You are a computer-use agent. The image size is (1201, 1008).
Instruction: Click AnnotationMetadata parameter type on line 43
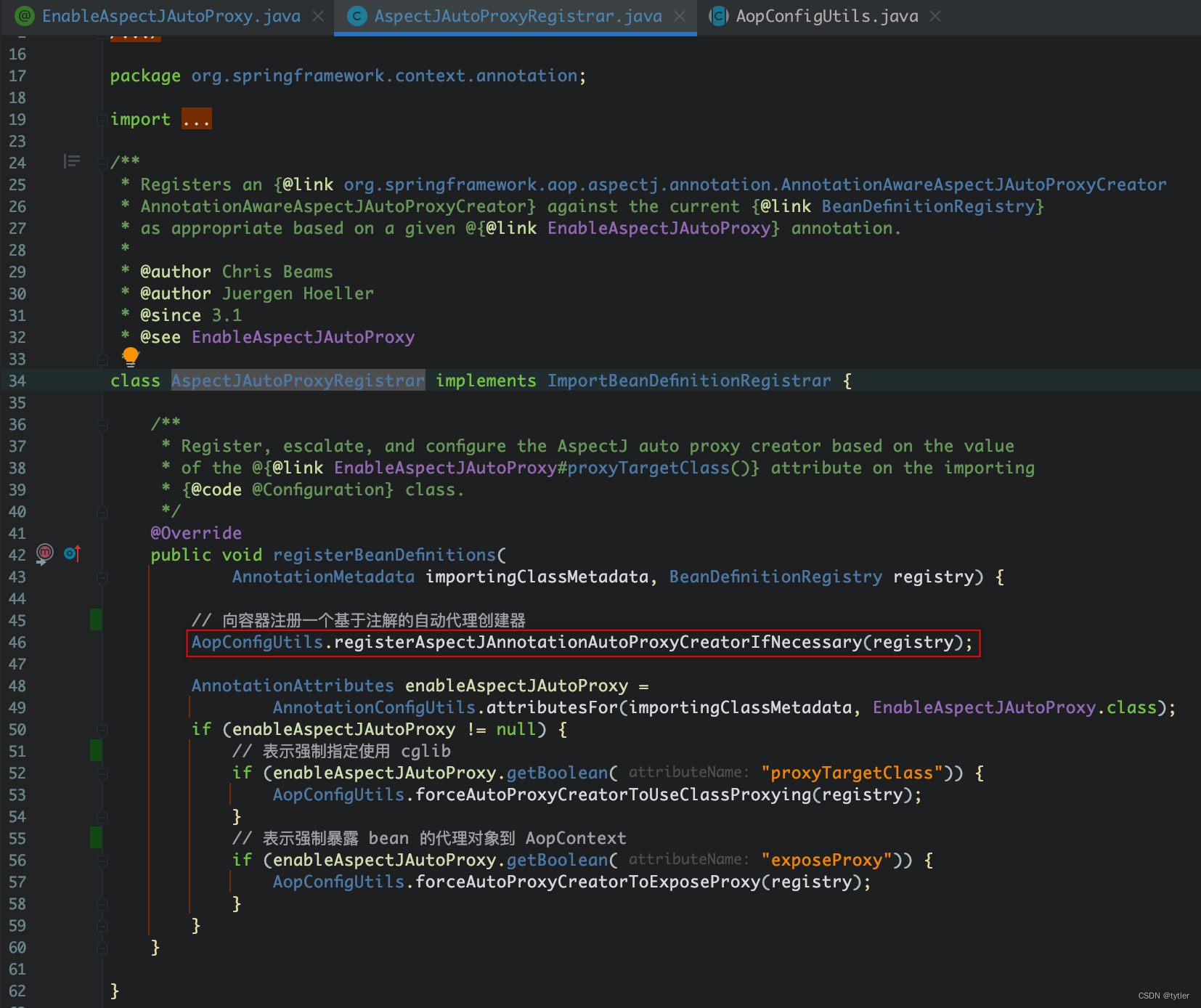tap(323, 577)
